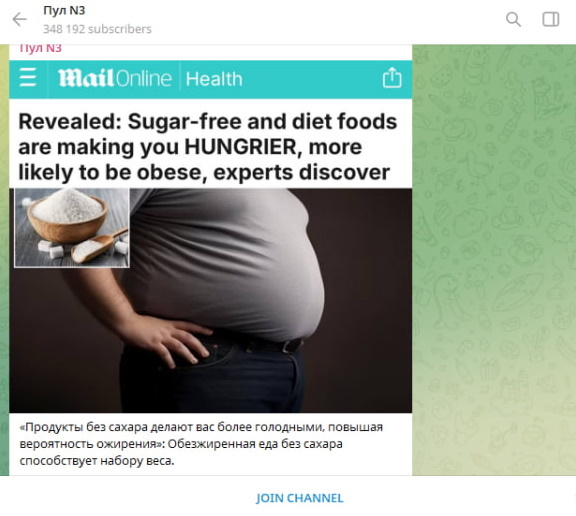Click the word HUNGRIER in headline
The width and height of the screenshot is (576, 516).
240,147
